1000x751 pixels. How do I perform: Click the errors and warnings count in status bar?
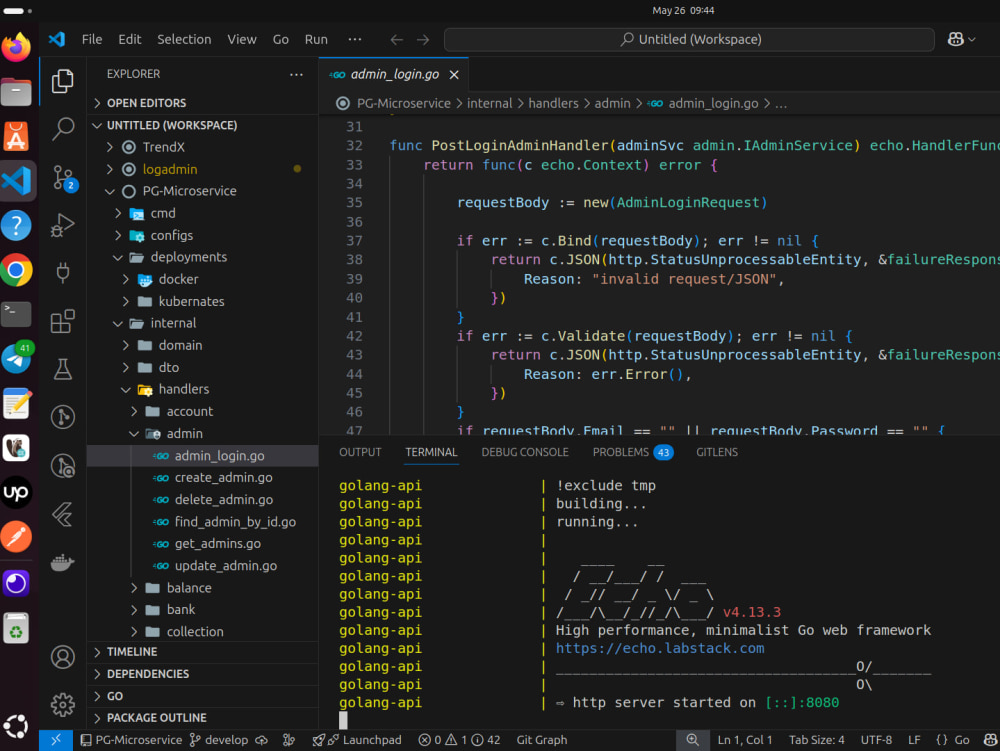coord(459,740)
